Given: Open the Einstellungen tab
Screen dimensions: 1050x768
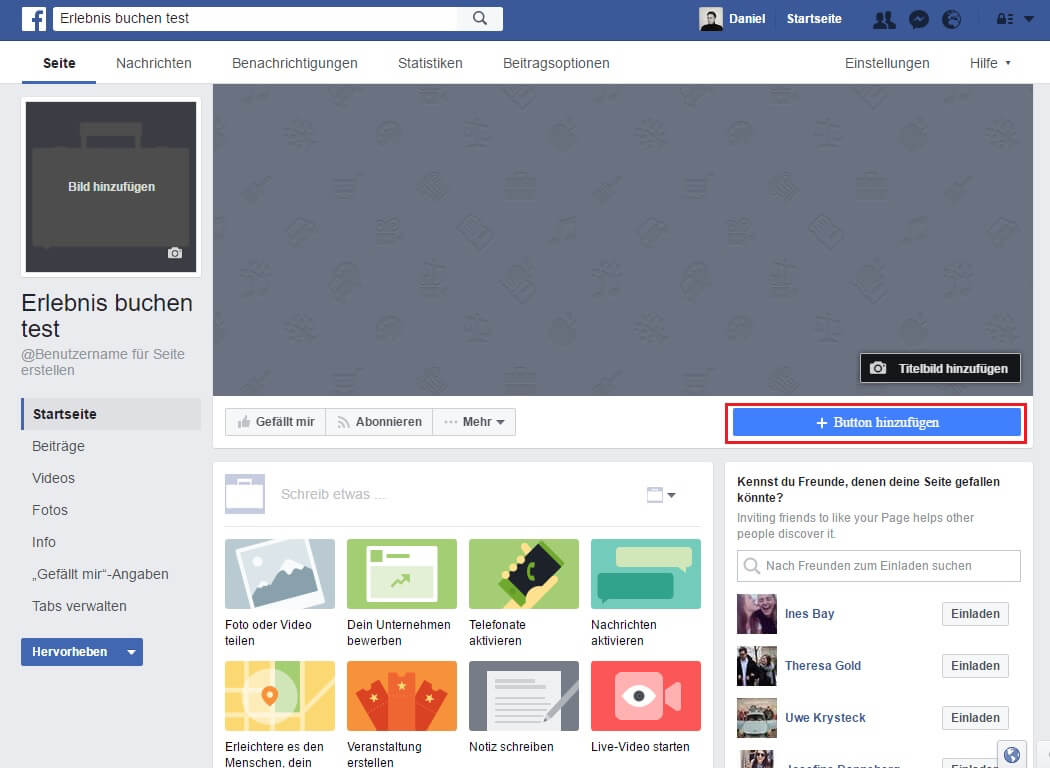Looking at the screenshot, I should click(x=887, y=63).
